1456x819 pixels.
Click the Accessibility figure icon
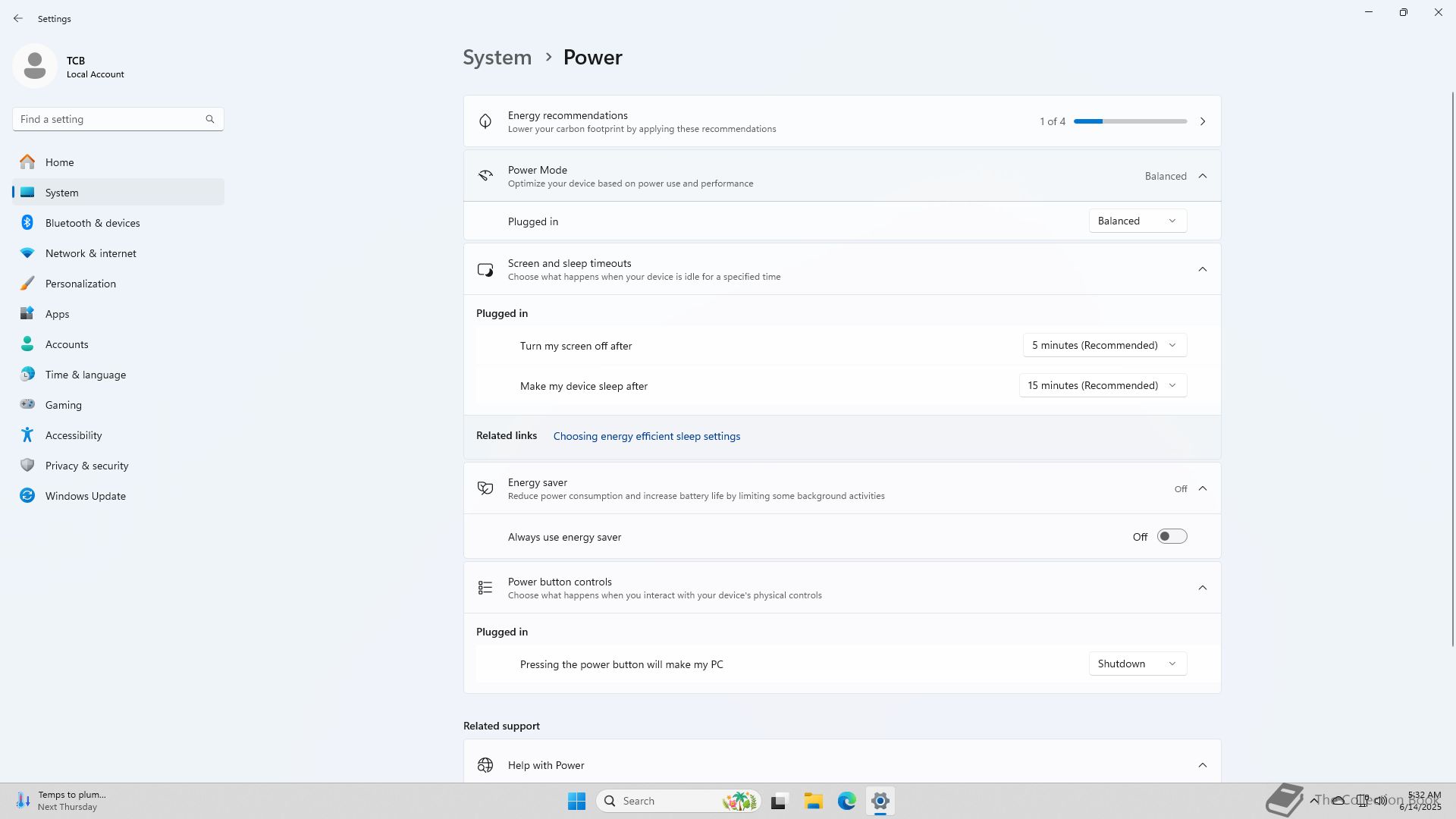click(x=27, y=435)
